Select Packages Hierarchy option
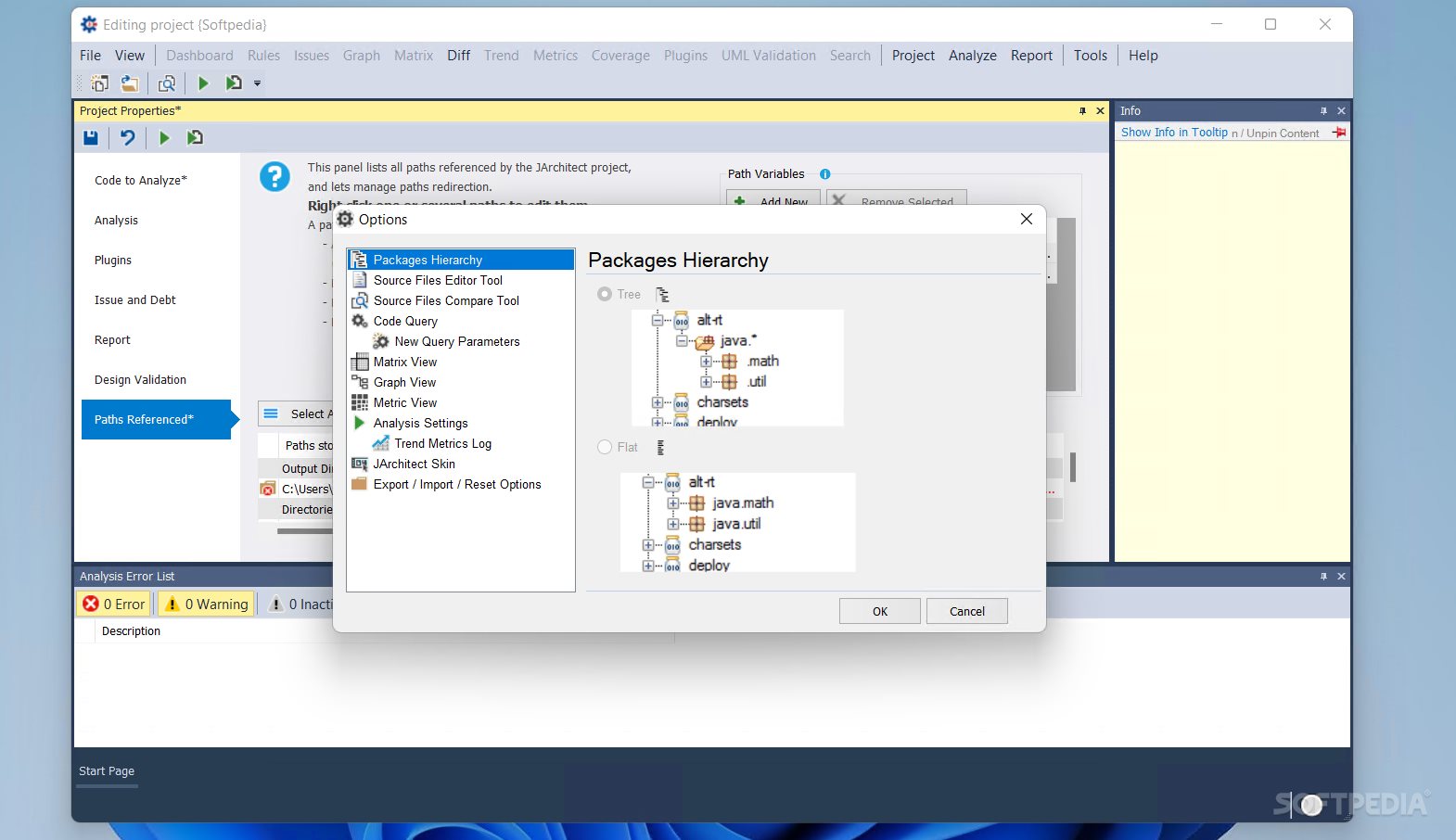 click(461, 260)
